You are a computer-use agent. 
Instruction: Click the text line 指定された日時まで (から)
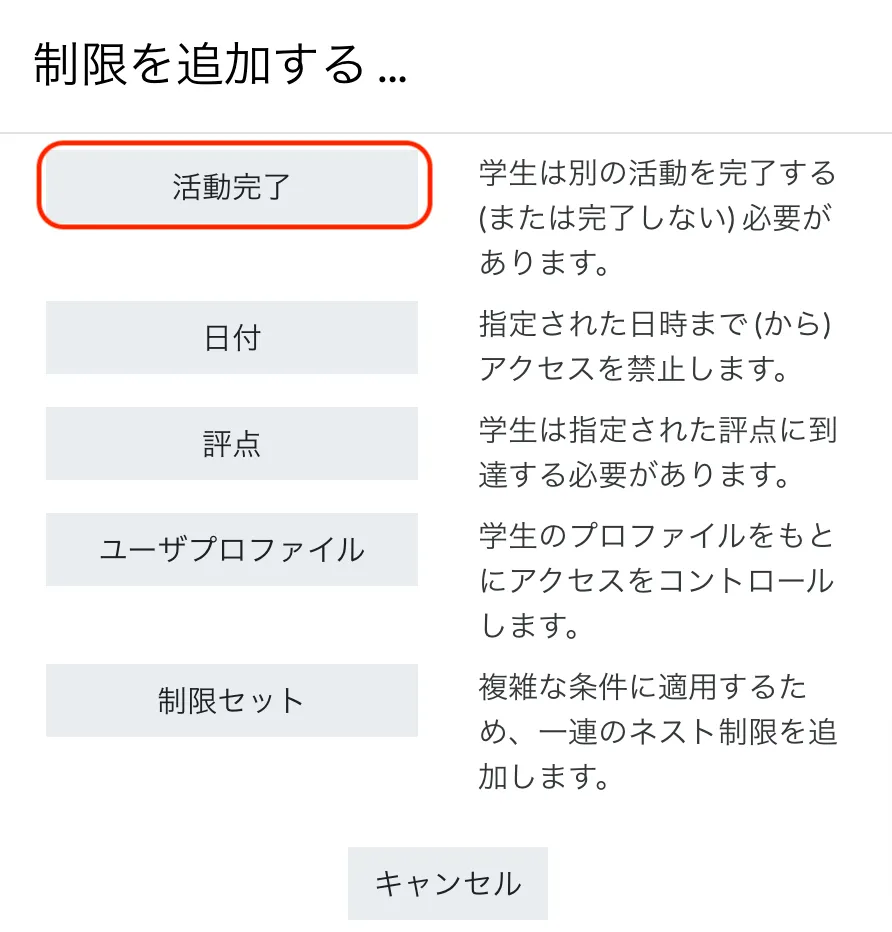tap(656, 324)
